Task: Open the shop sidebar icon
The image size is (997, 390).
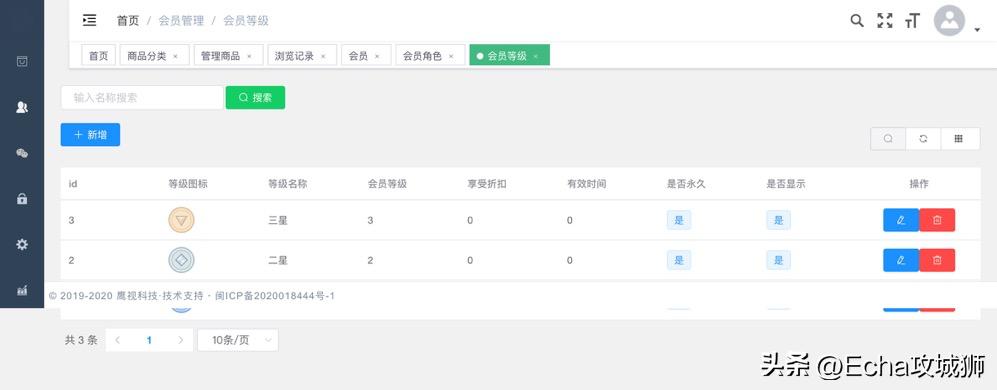Action: tap(22, 62)
